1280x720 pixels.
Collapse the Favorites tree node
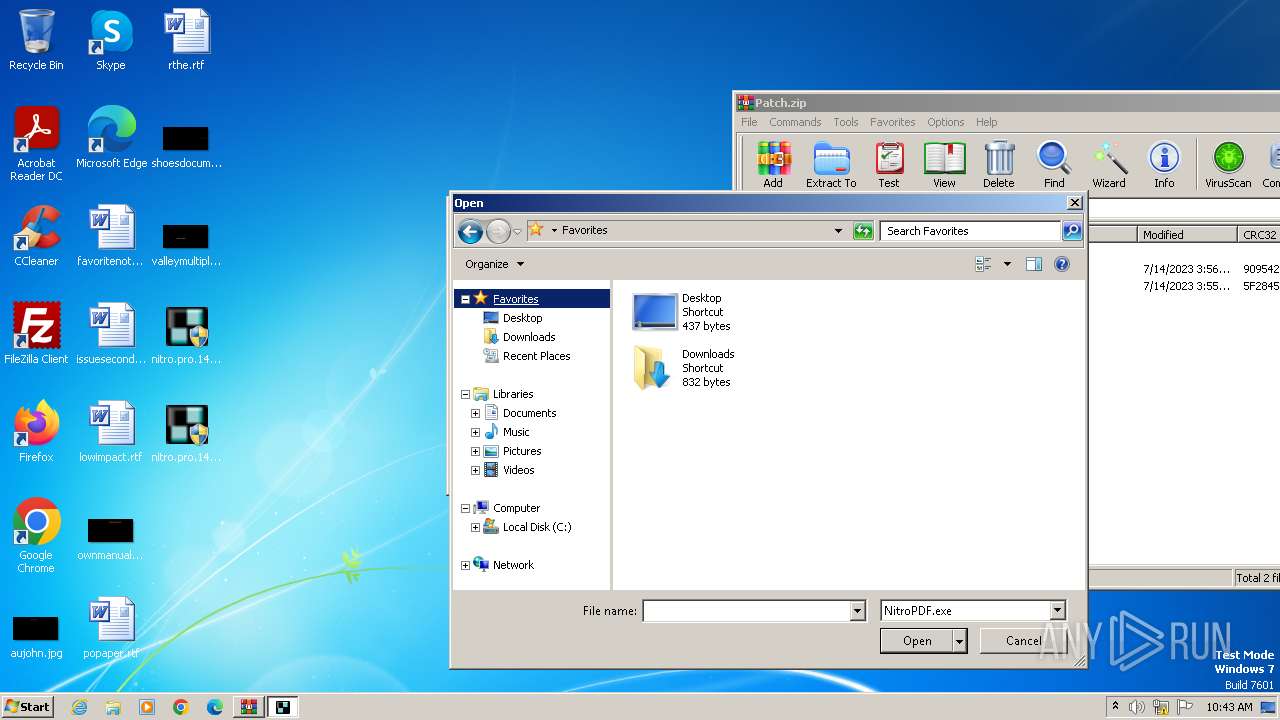(465, 299)
